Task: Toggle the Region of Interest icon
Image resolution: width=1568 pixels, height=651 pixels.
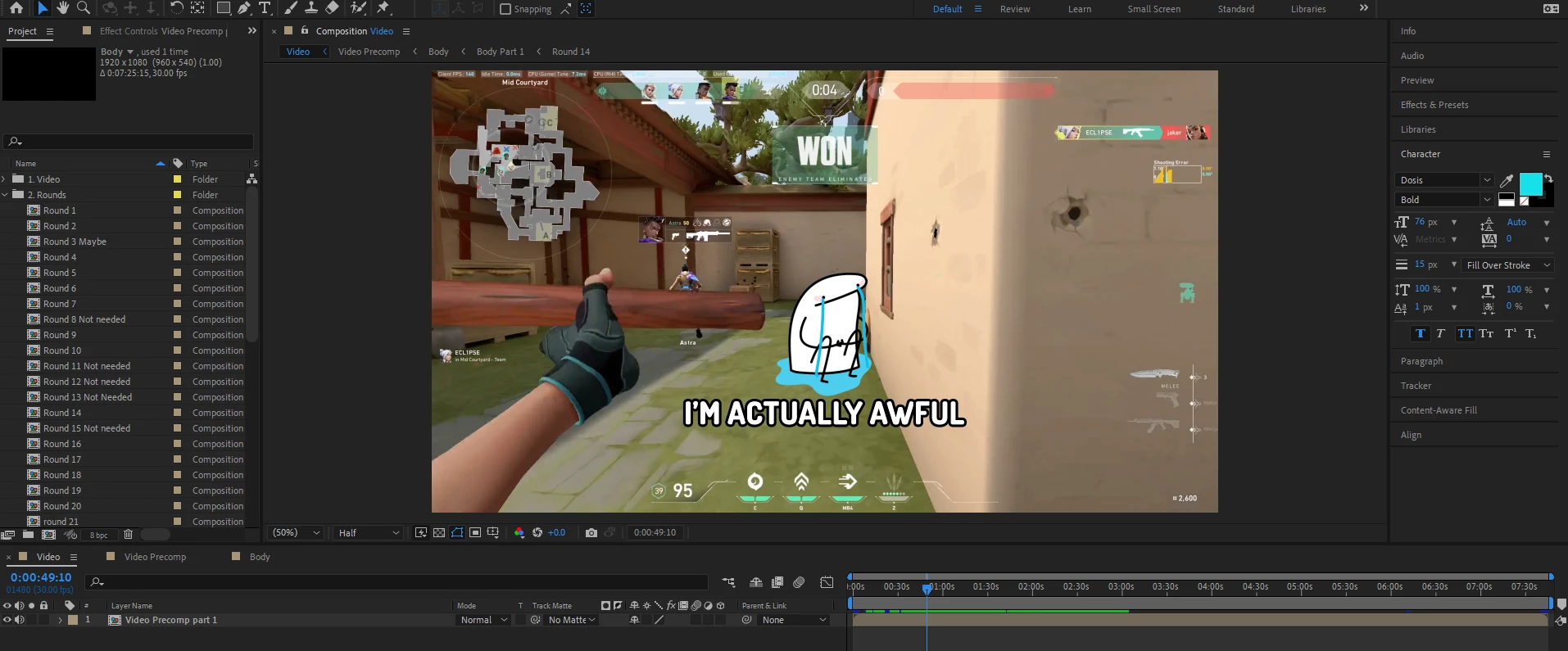Action: pos(475,532)
